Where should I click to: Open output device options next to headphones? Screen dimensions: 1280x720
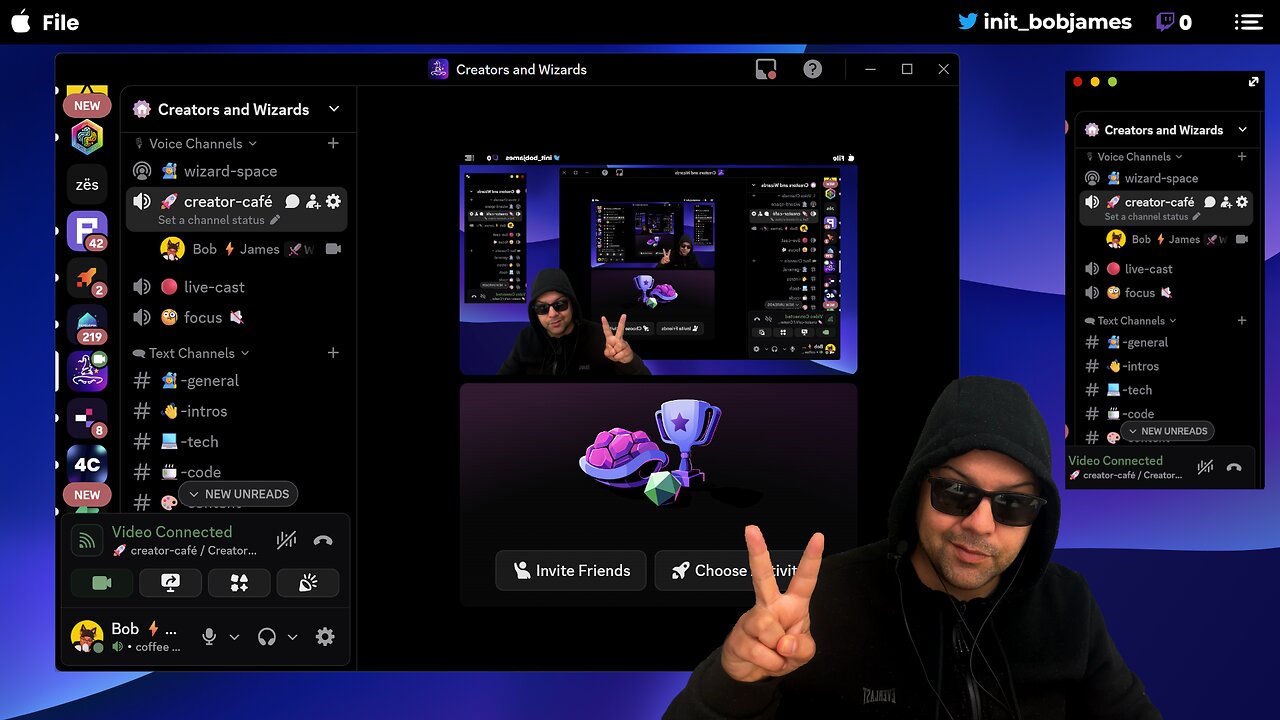click(293, 637)
